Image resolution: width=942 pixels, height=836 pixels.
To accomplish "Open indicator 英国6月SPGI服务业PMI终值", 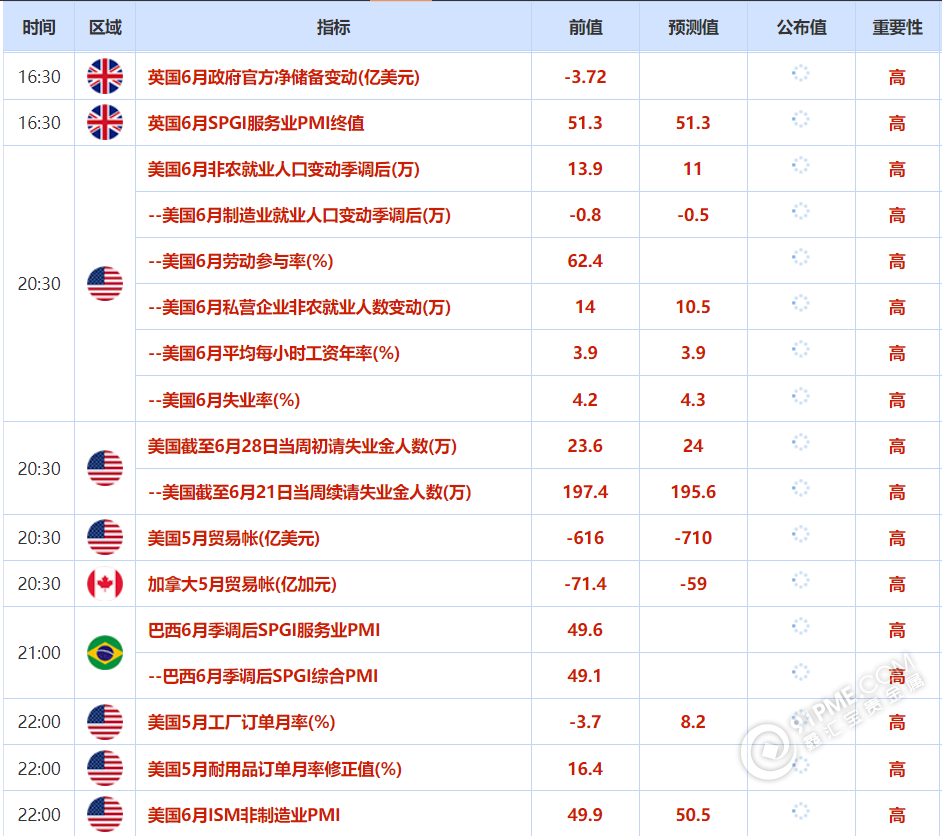I will [256, 123].
